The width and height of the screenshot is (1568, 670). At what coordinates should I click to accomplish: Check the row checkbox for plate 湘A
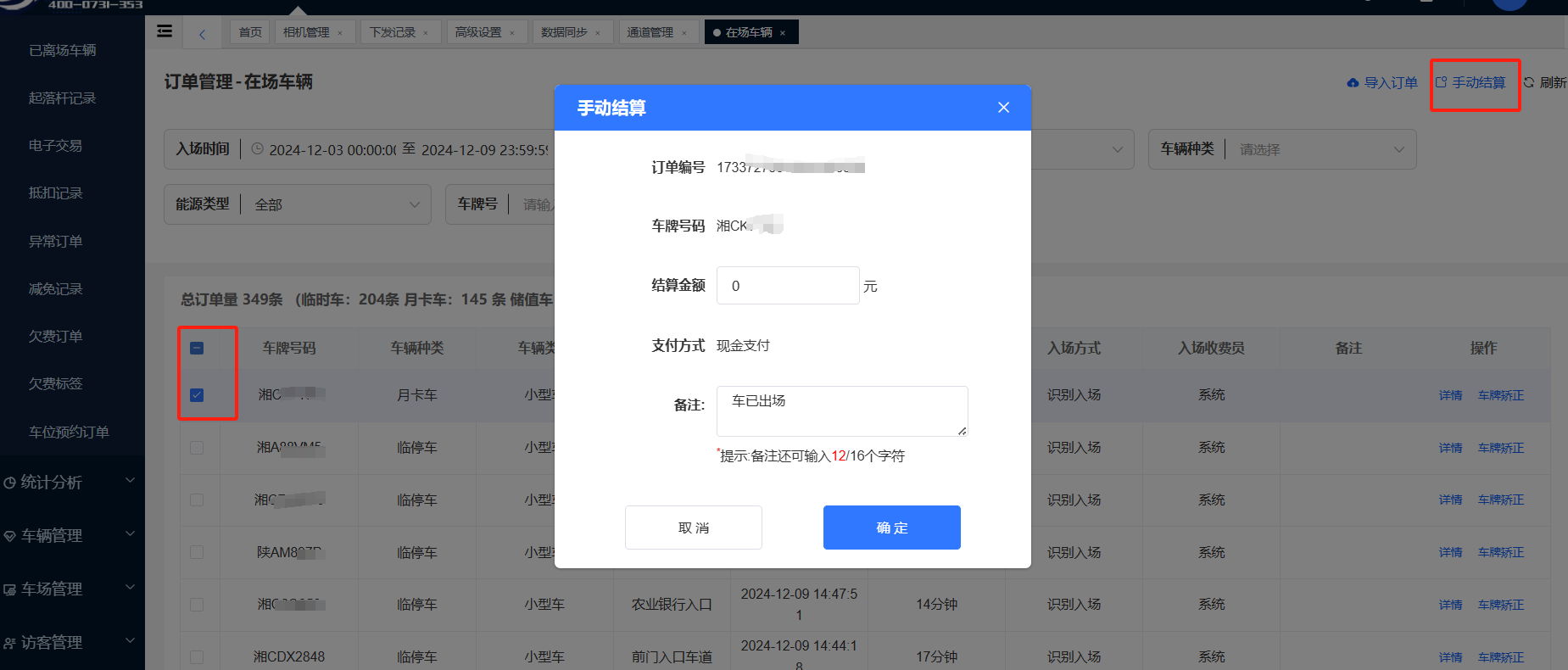pos(197,448)
